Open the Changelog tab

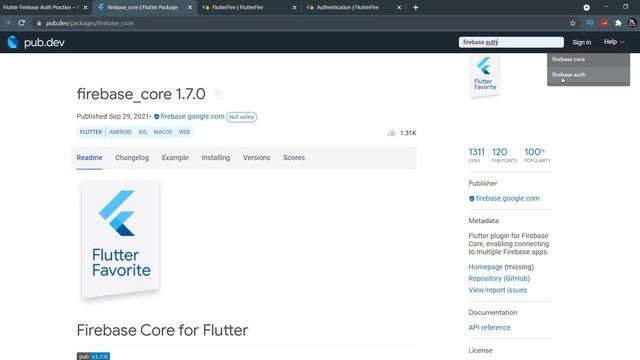[x=132, y=158]
